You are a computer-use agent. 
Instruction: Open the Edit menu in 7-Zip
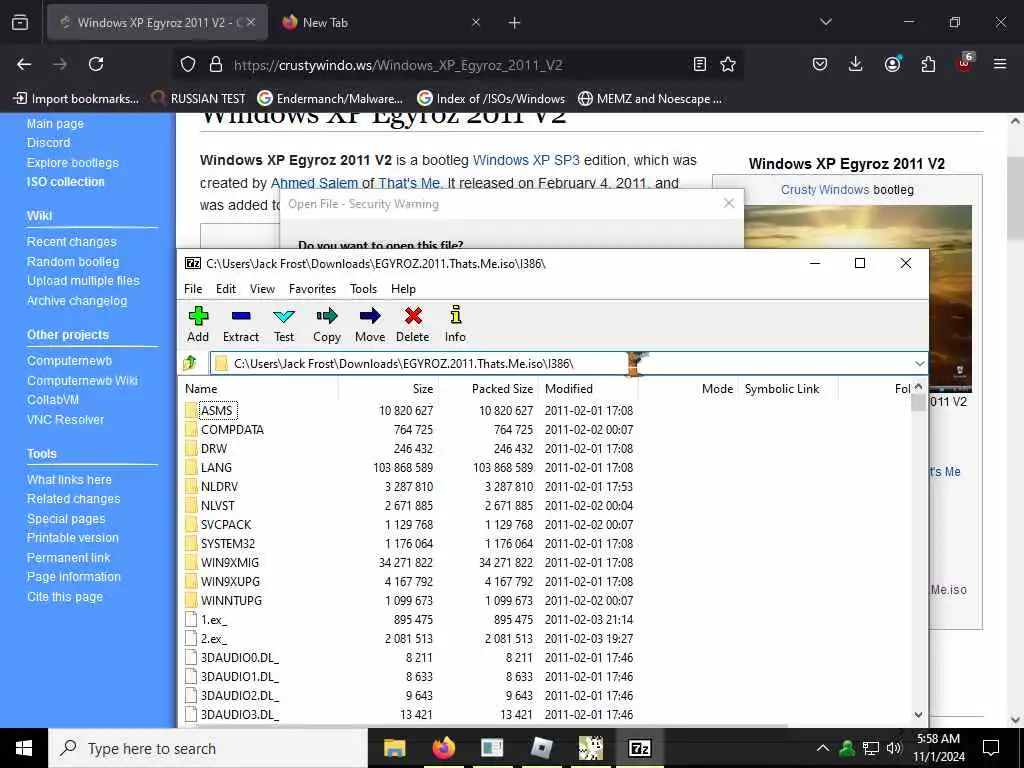(x=226, y=289)
